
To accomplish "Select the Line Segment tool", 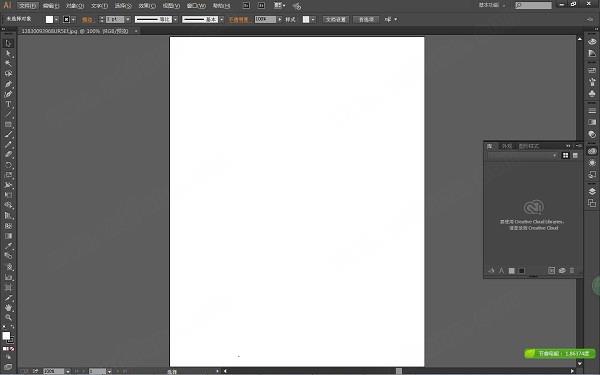I will pos(8,114).
